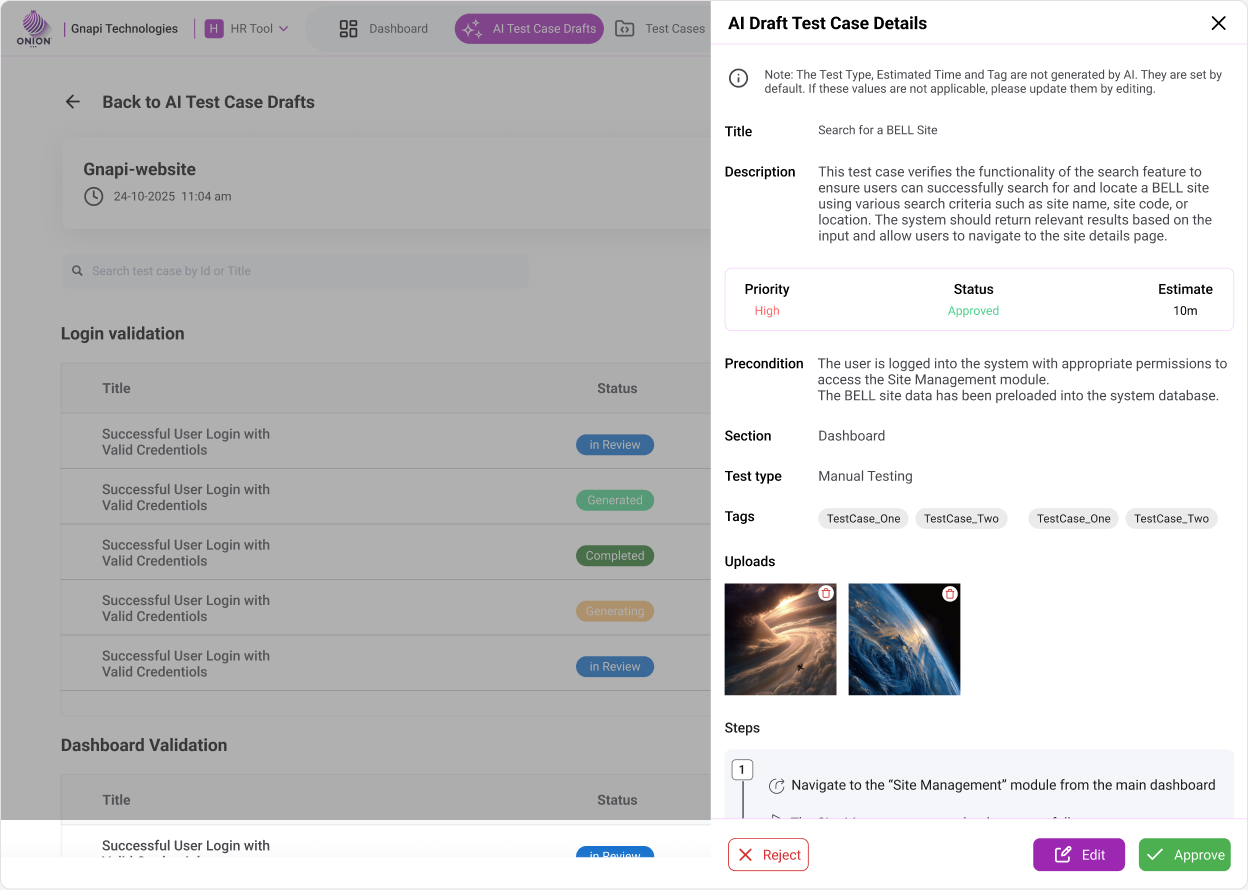Select the Generating status badge
Screen dimensions: 1248x890
coord(615,611)
